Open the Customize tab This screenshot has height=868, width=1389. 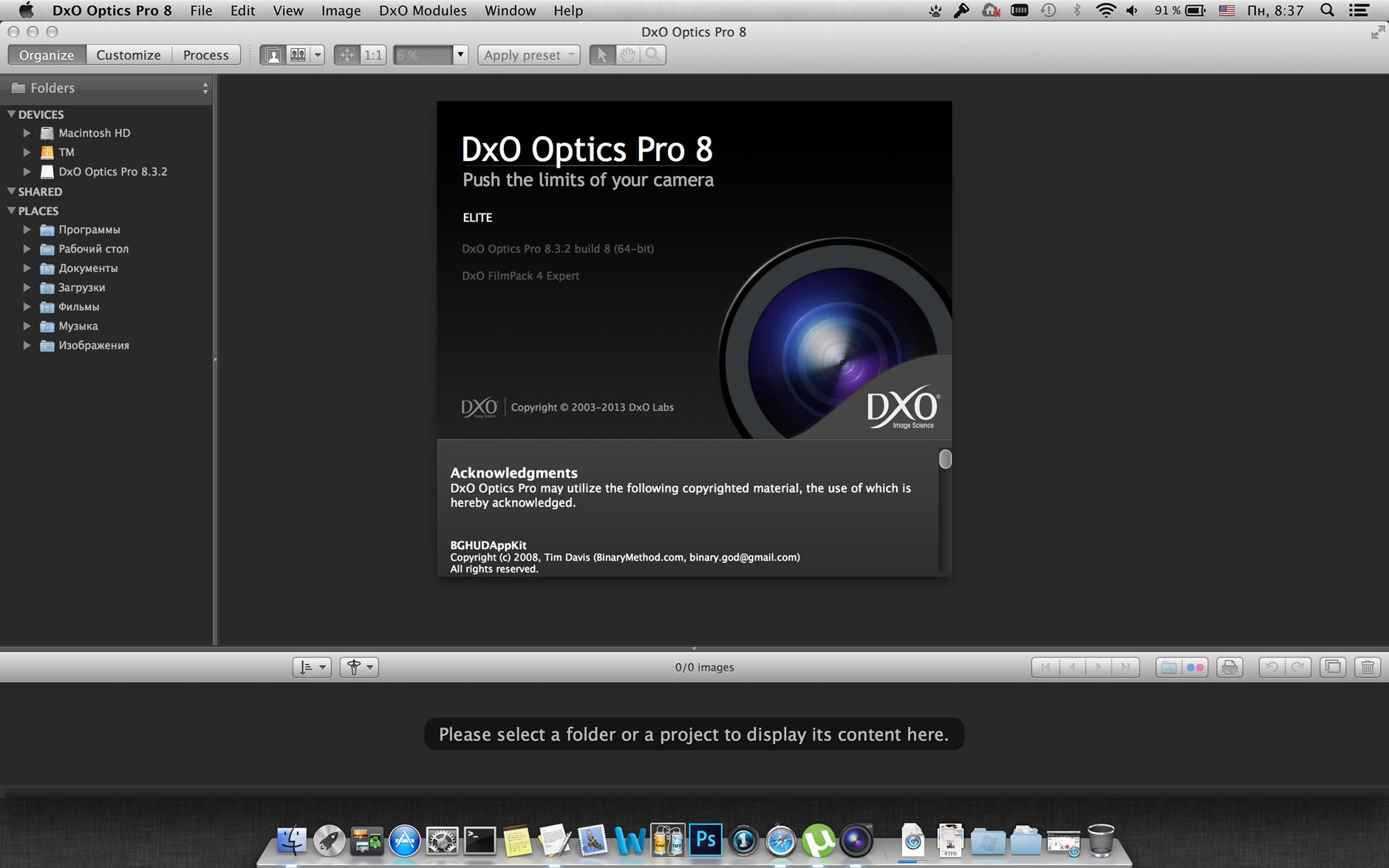(129, 55)
